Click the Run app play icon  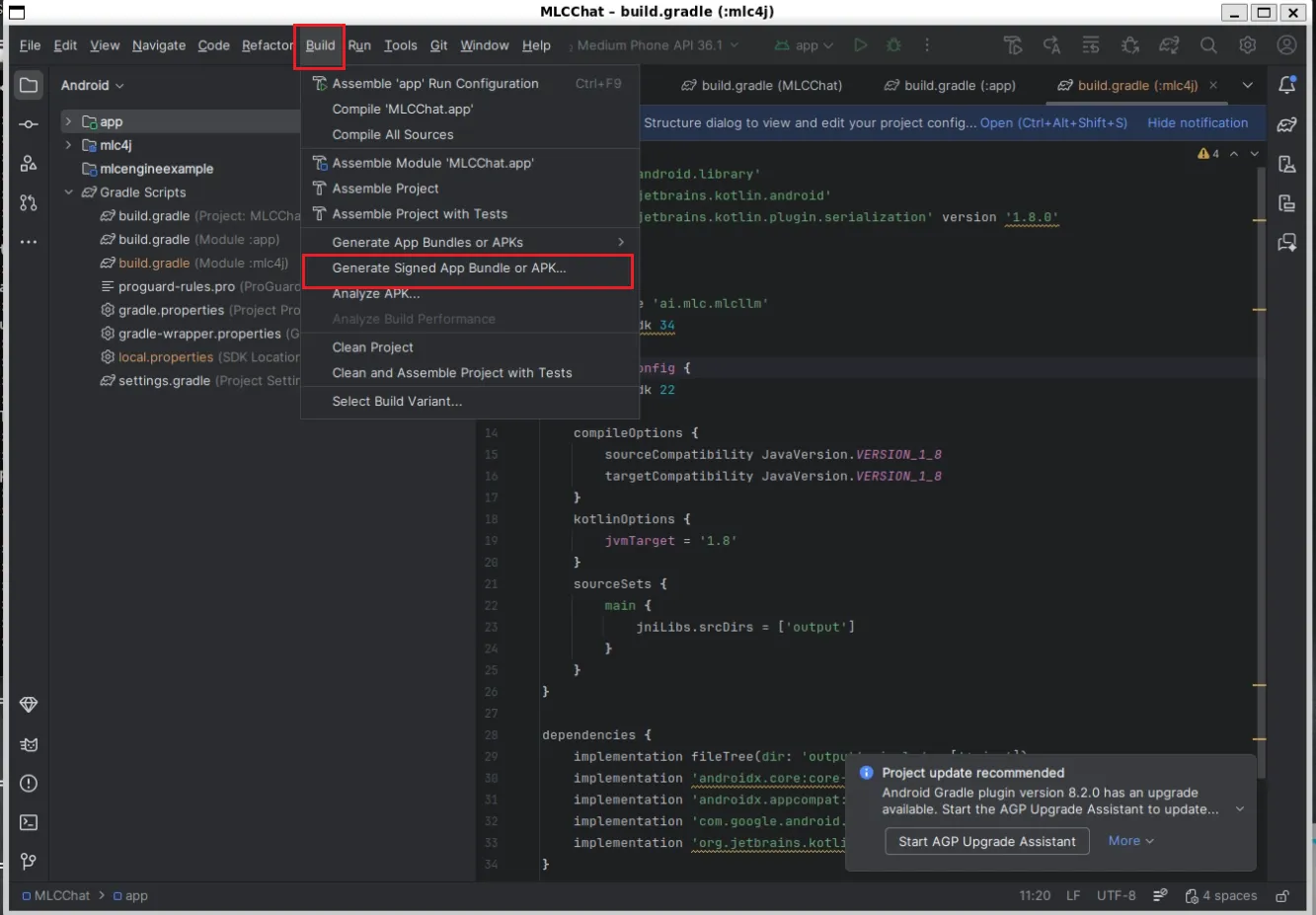tap(860, 45)
